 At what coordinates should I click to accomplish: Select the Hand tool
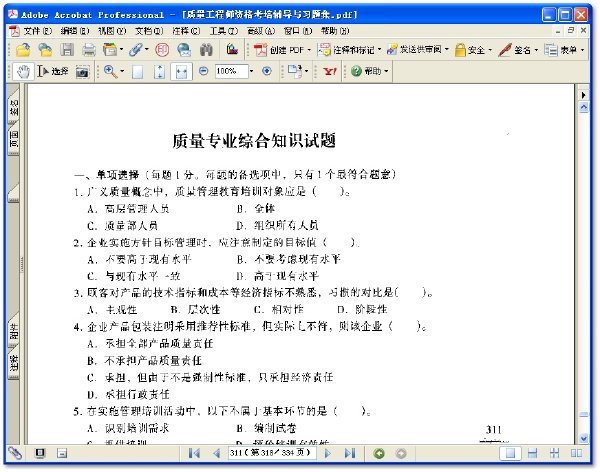pyautogui.click(x=23, y=71)
